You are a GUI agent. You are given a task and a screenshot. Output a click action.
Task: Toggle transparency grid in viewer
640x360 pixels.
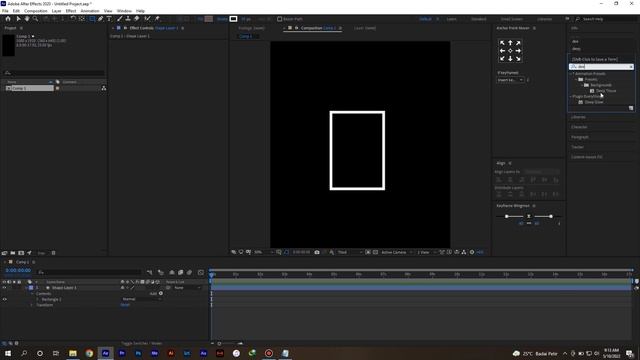coord(375,252)
